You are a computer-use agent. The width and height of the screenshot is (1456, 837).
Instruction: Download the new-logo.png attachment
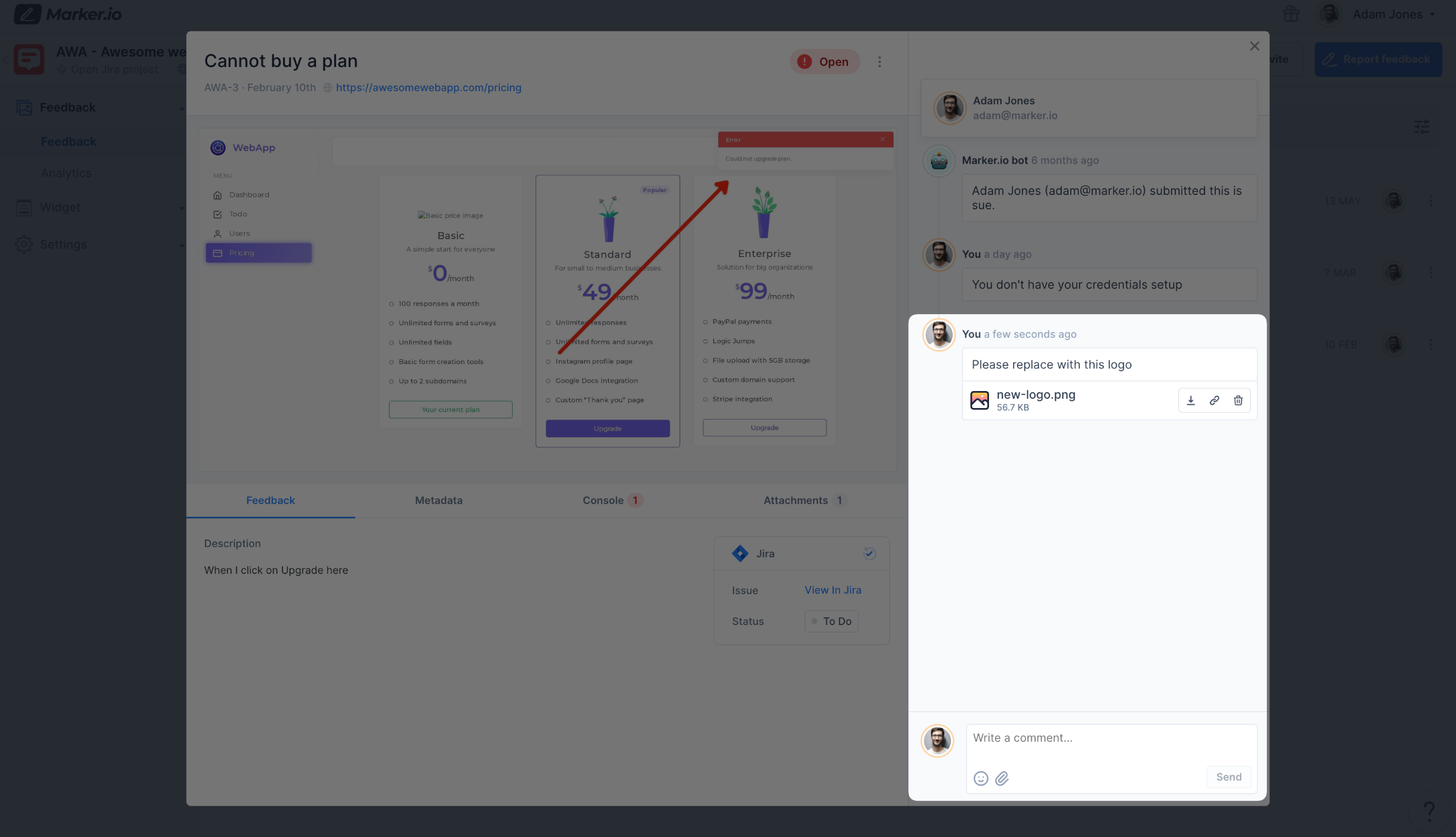point(1190,400)
